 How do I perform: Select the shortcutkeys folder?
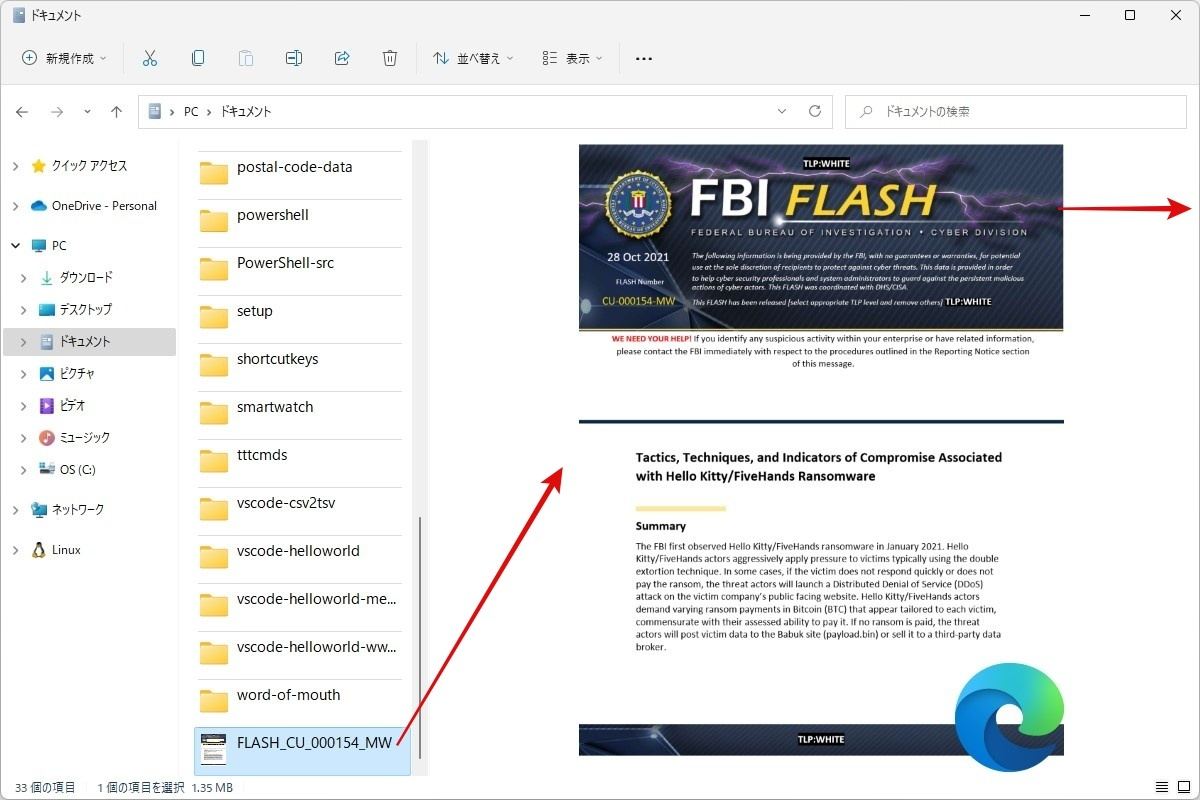(x=299, y=364)
